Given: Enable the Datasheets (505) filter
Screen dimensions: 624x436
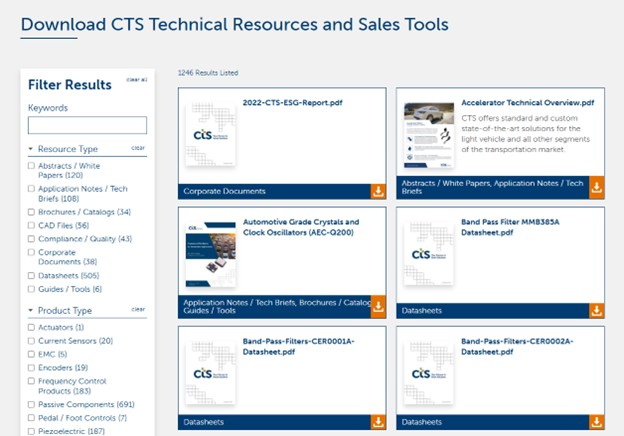Looking at the screenshot, I should (x=31, y=275).
